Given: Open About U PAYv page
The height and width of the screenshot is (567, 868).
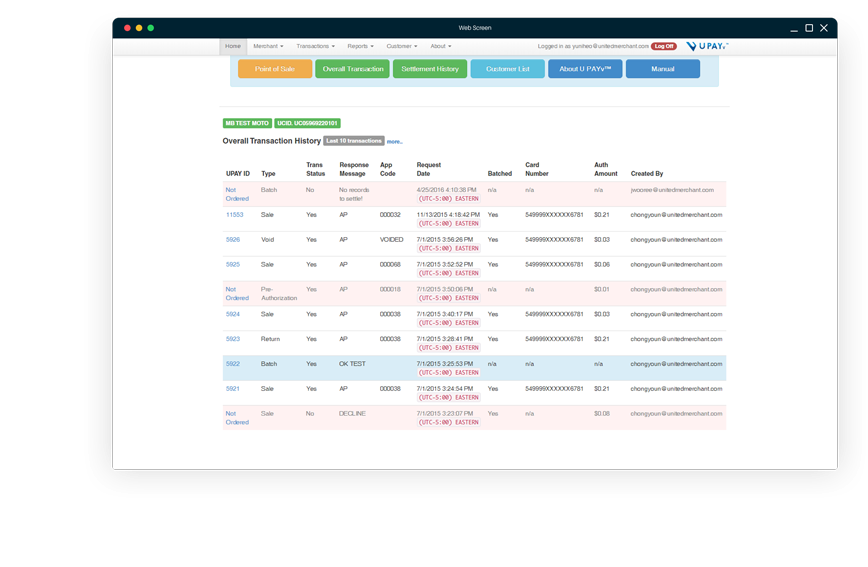Looking at the screenshot, I should (x=585, y=69).
